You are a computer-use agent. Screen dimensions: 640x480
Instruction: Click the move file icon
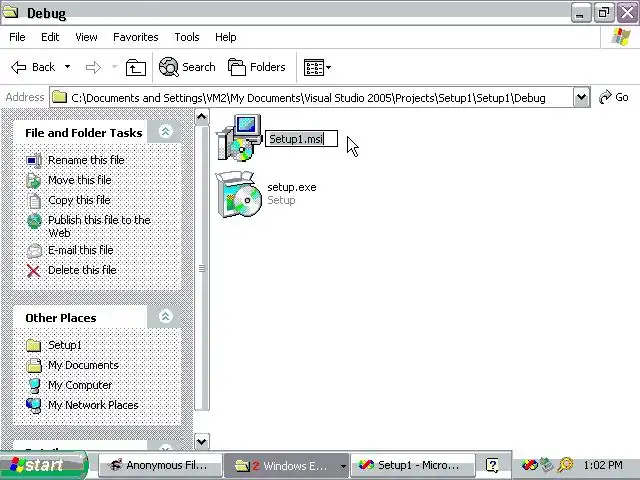[33, 180]
